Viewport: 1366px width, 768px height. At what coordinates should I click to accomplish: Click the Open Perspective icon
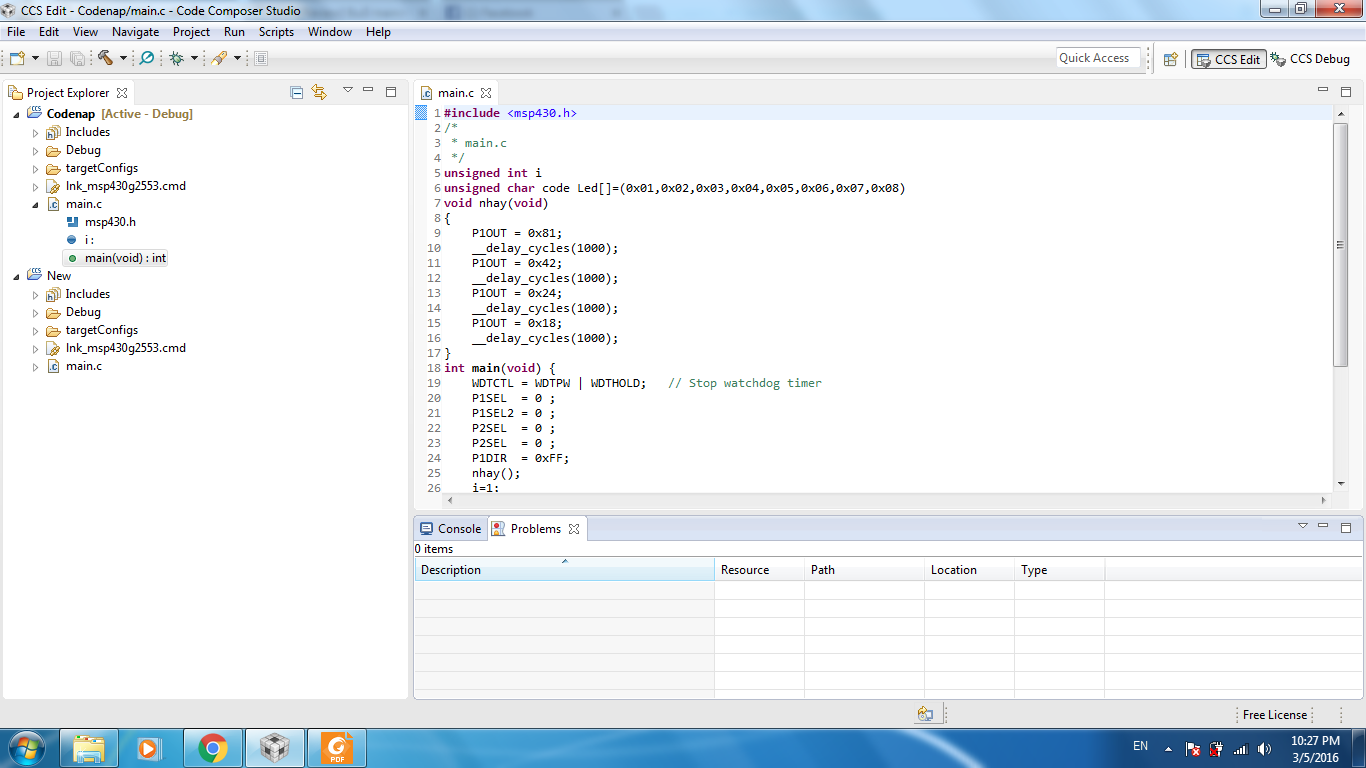pos(1170,59)
